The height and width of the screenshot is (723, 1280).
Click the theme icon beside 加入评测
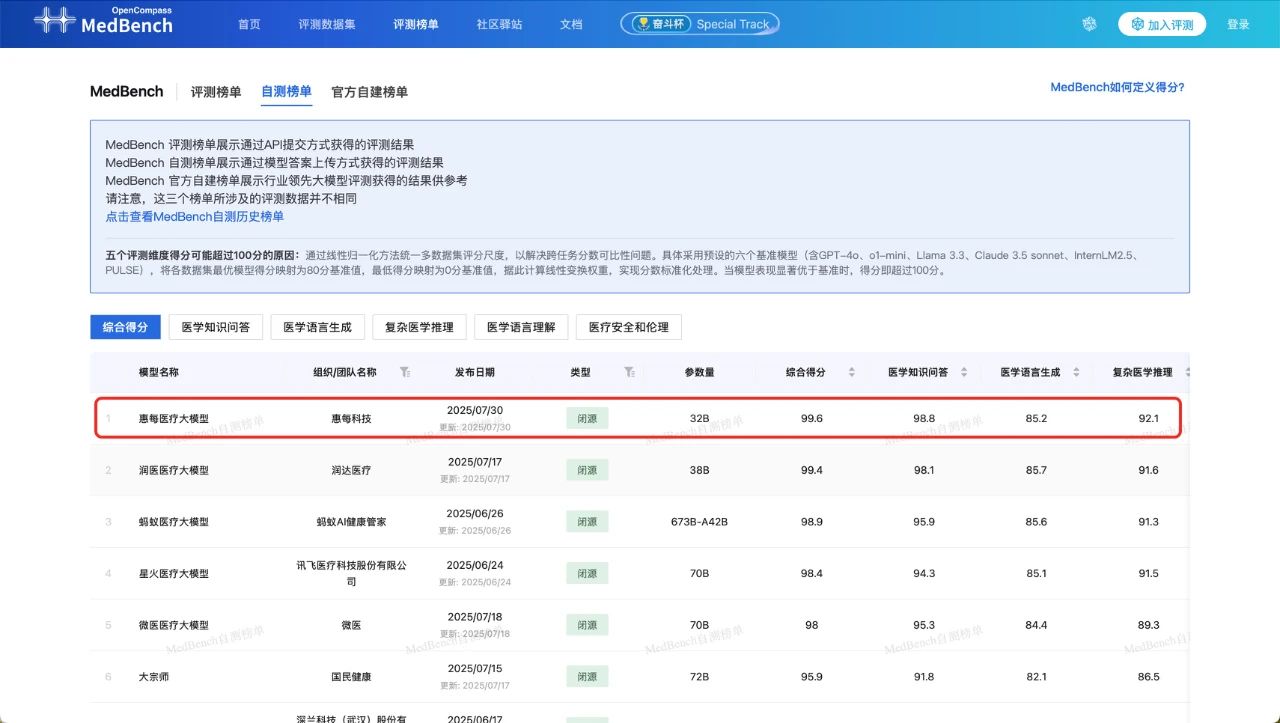pos(1090,24)
